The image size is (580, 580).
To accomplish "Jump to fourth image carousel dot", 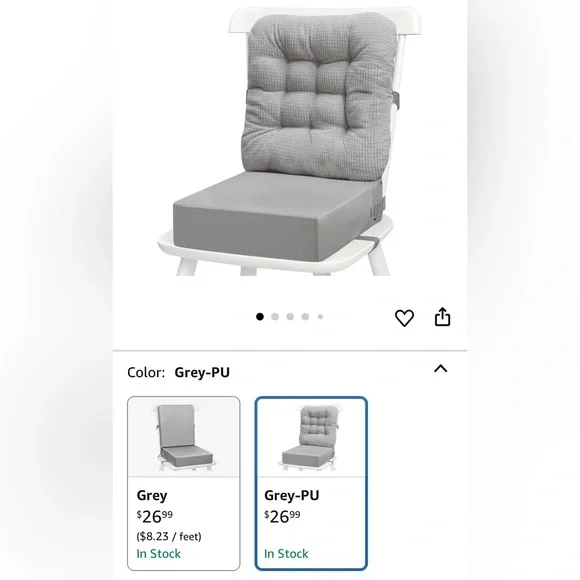I will (x=305, y=317).
